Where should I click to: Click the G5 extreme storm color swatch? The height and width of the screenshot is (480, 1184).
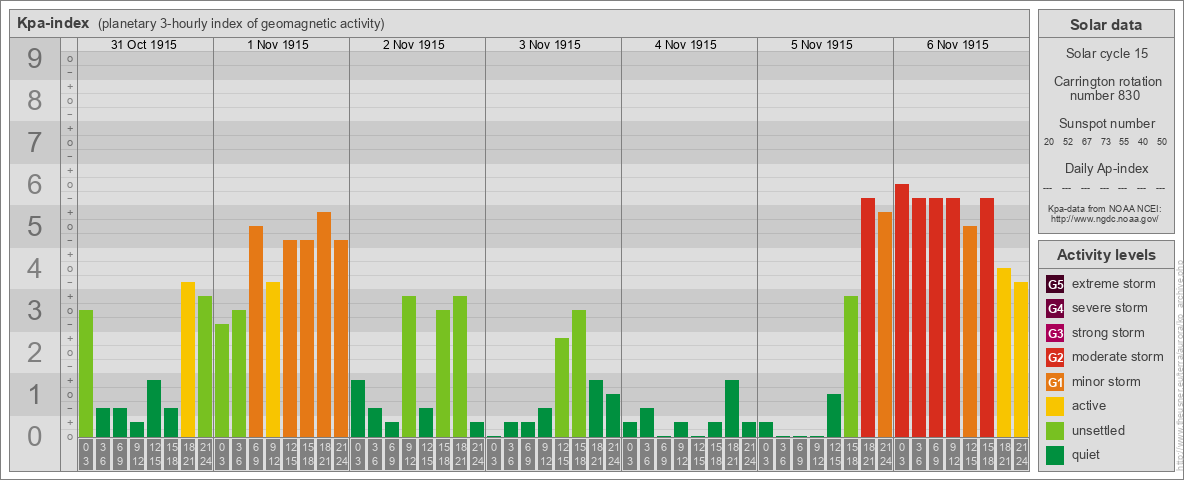(x=1056, y=284)
